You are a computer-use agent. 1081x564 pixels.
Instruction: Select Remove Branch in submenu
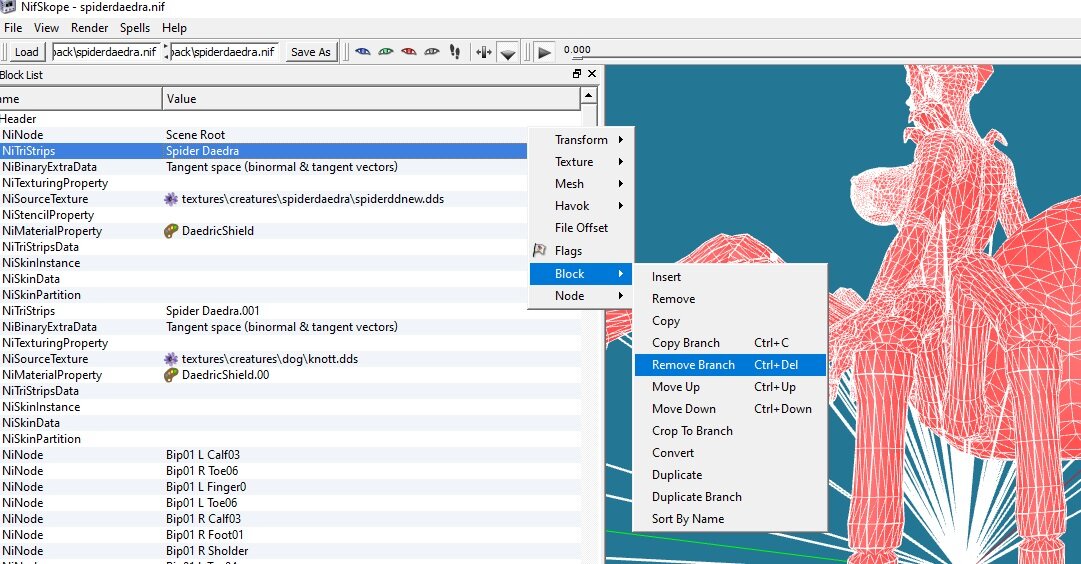click(x=730, y=365)
